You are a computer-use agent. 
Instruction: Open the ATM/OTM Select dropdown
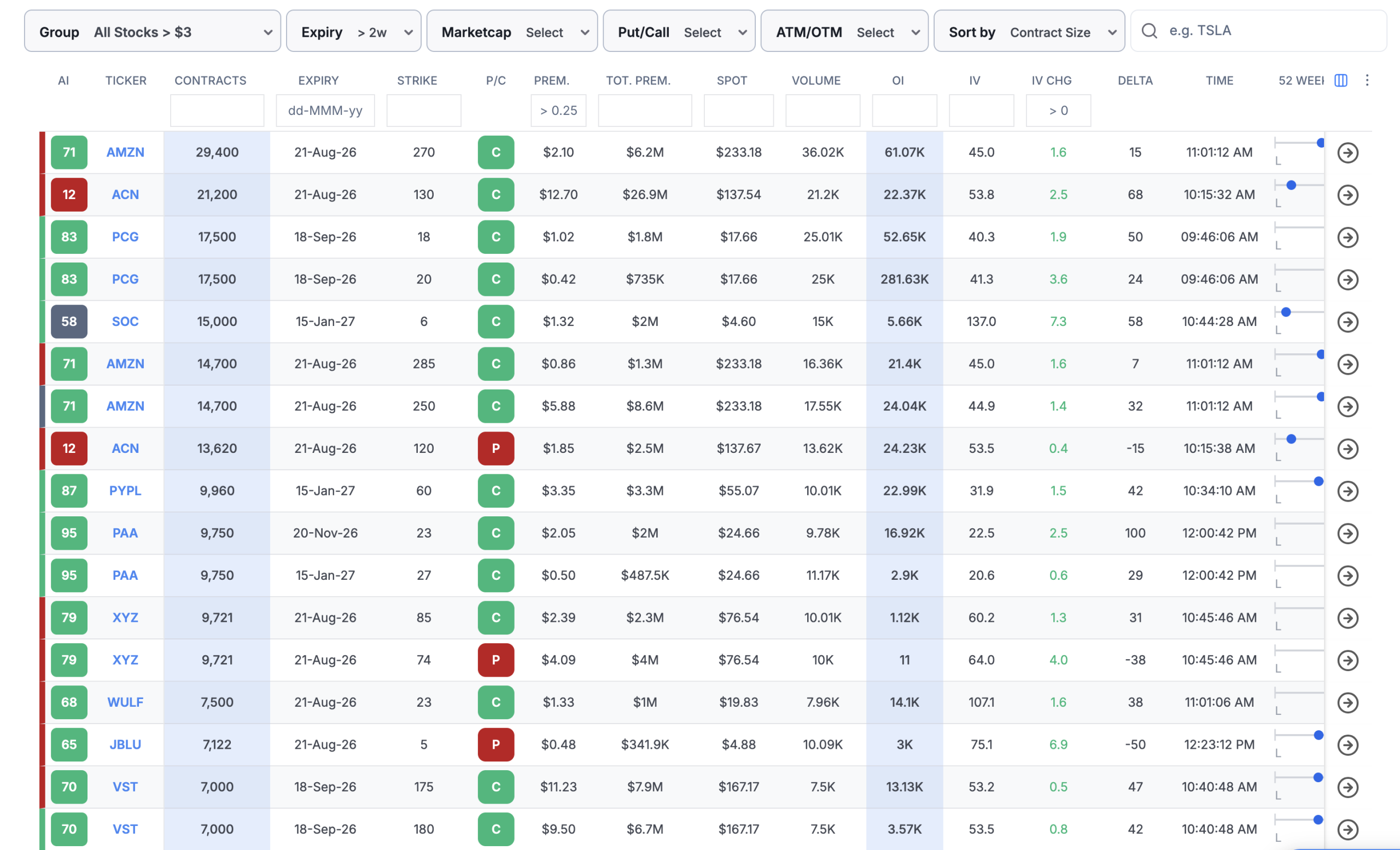pos(844,31)
